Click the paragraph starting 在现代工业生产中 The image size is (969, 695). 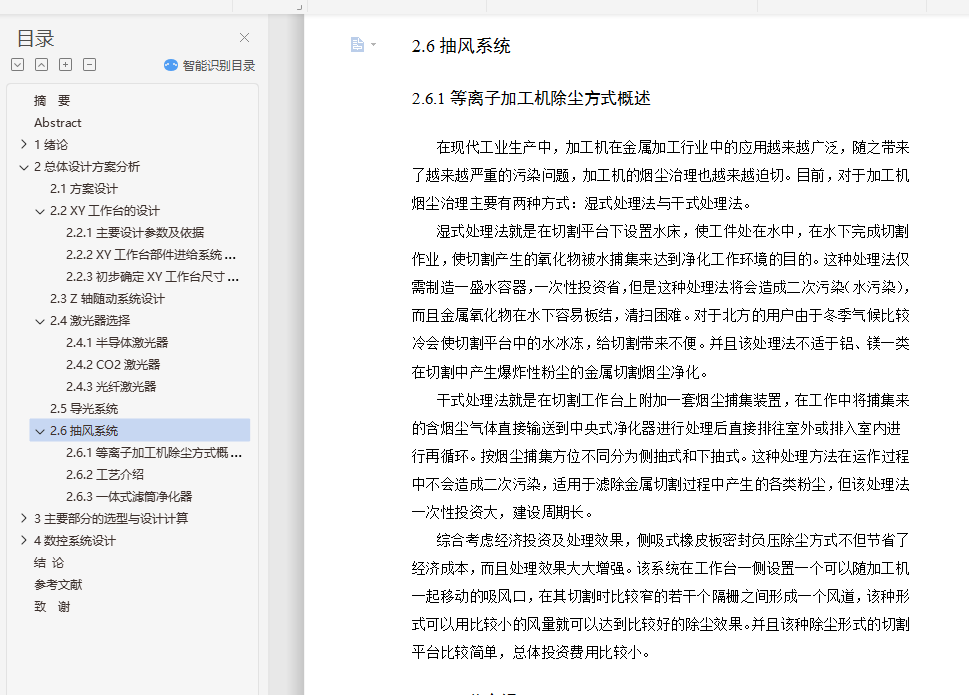pyautogui.click(x=661, y=175)
